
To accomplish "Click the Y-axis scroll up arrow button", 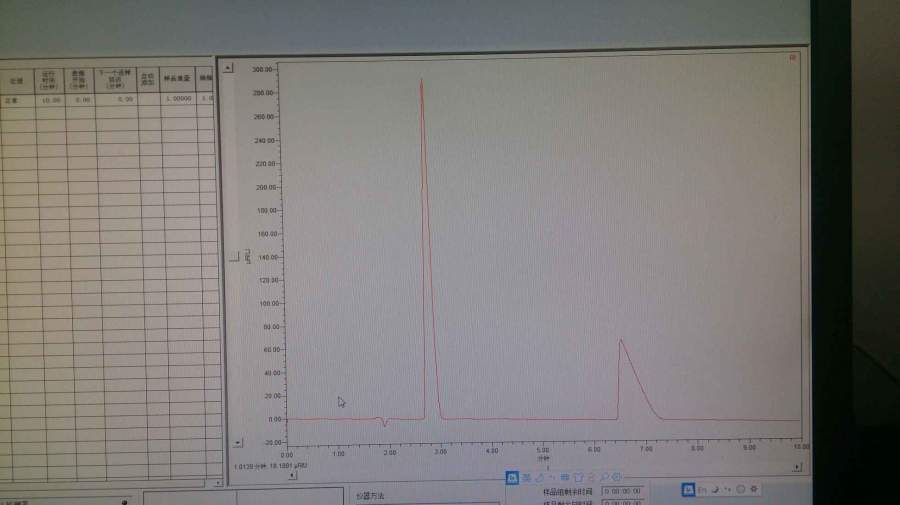I will [x=228, y=68].
